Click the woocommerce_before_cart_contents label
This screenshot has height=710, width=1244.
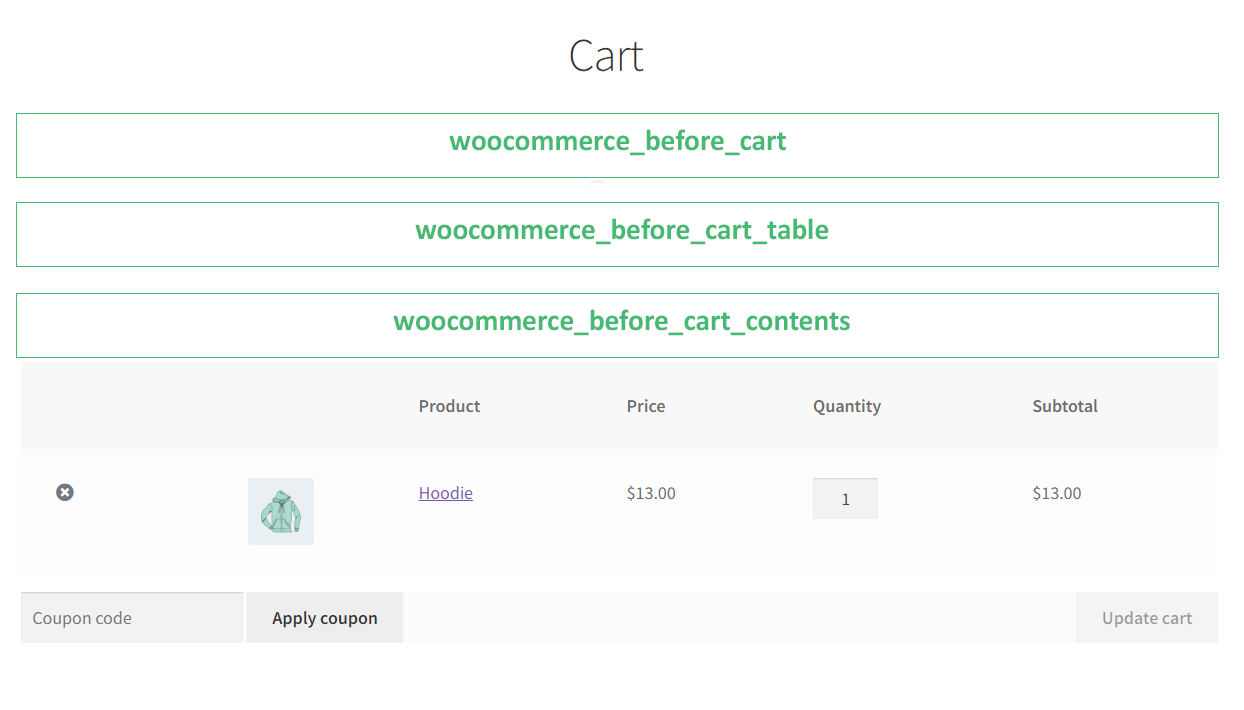point(622,322)
